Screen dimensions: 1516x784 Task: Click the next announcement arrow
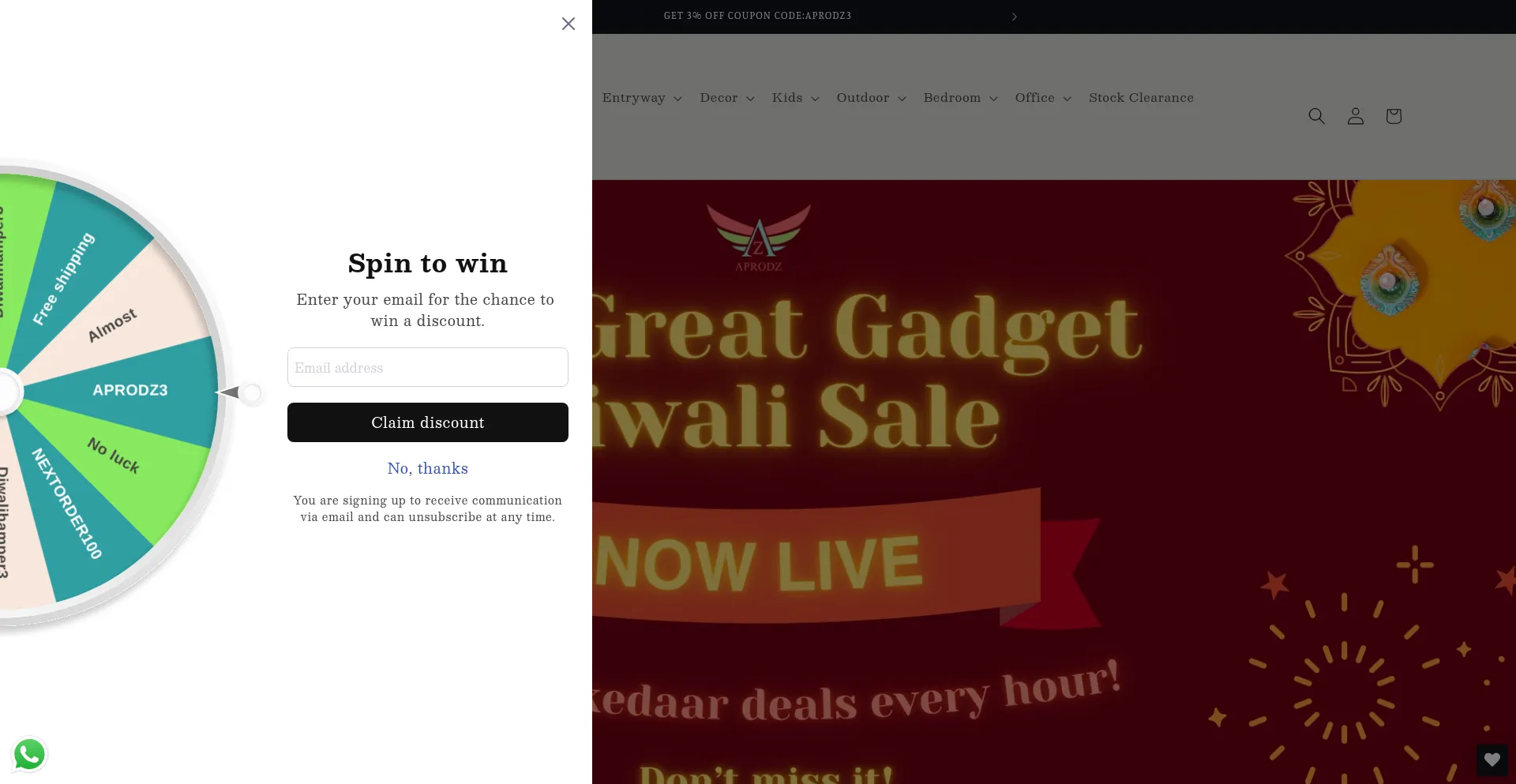(1014, 17)
